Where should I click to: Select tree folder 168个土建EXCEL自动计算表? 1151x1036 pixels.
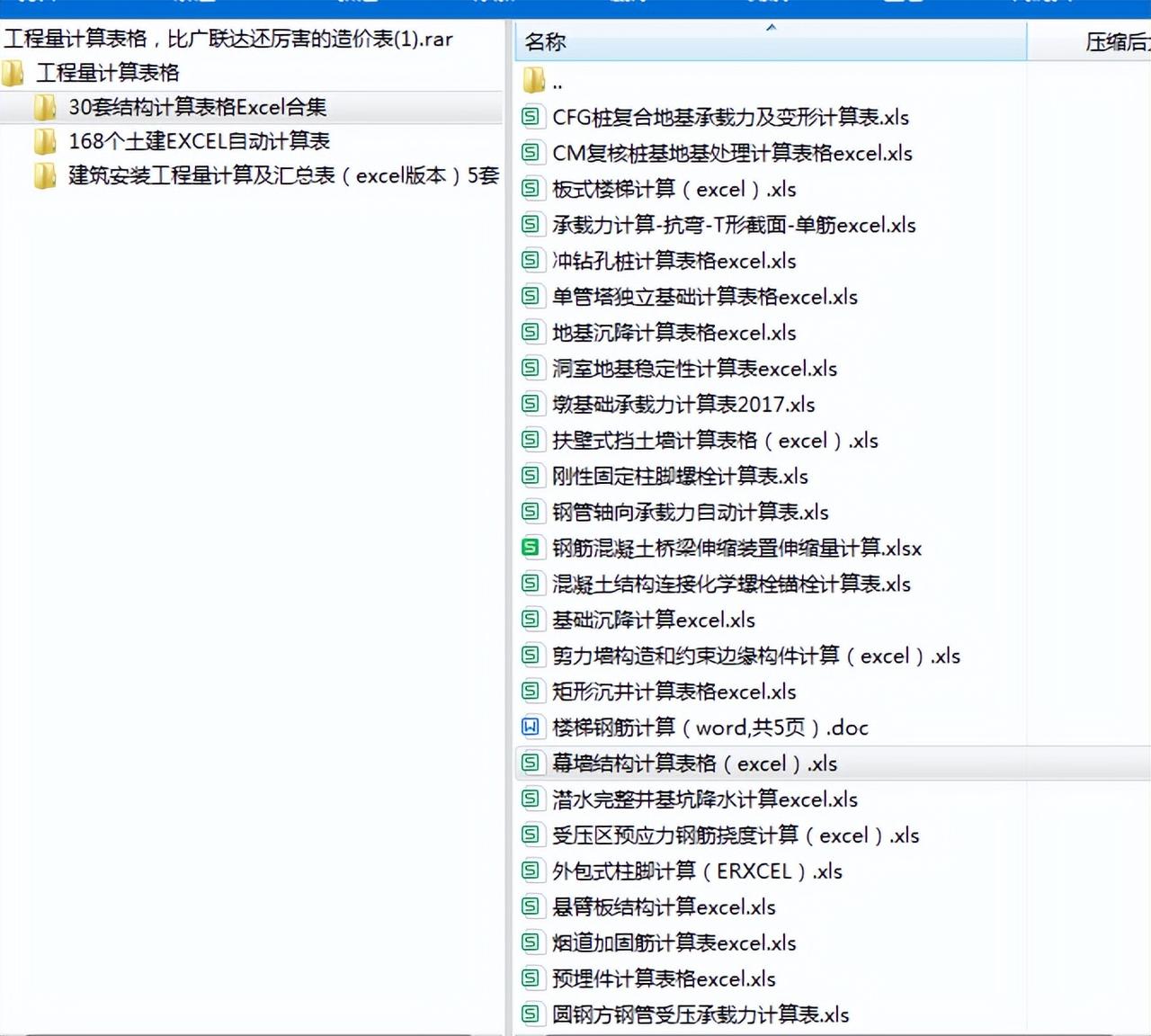200,141
